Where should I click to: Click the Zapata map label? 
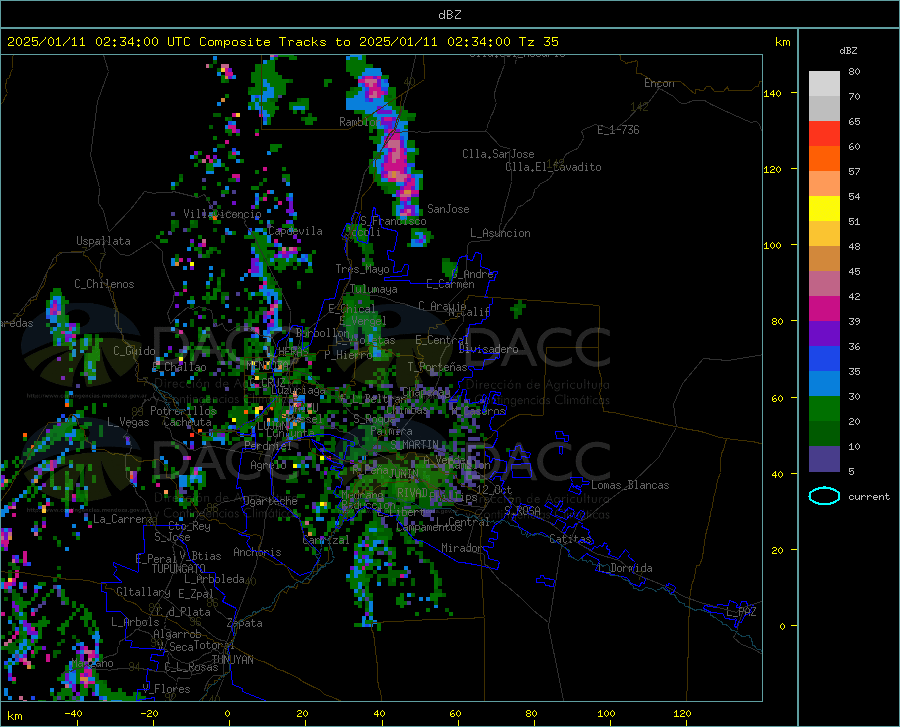point(245,623)
